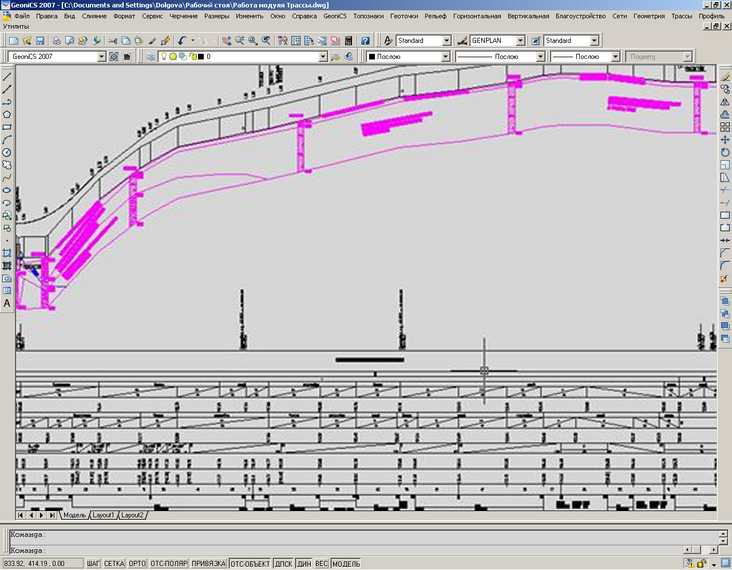
Task: Select the Circle drawing tool
Action: [x=7, y=152]
